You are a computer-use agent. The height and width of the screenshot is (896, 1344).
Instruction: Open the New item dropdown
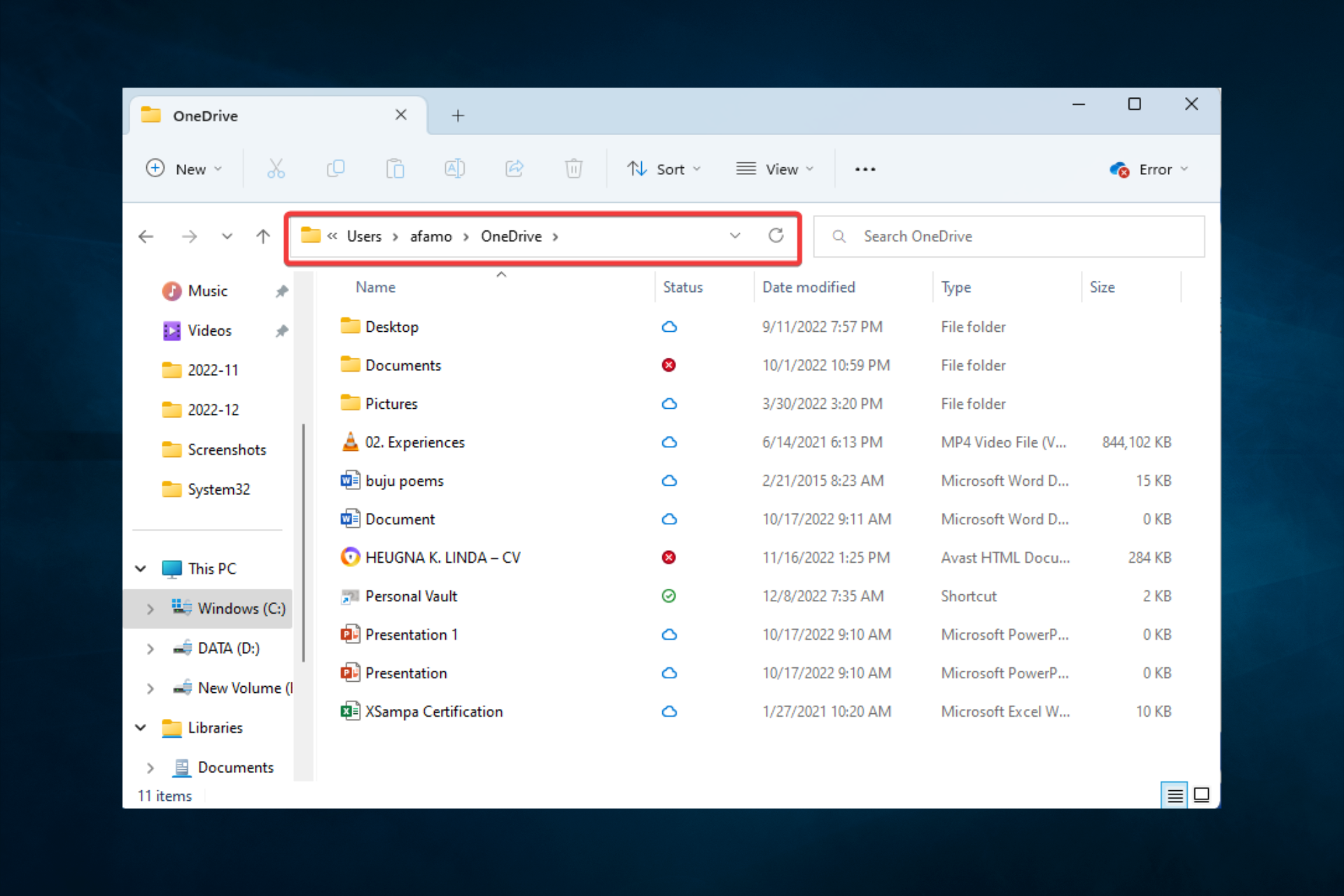click(184, 169)
